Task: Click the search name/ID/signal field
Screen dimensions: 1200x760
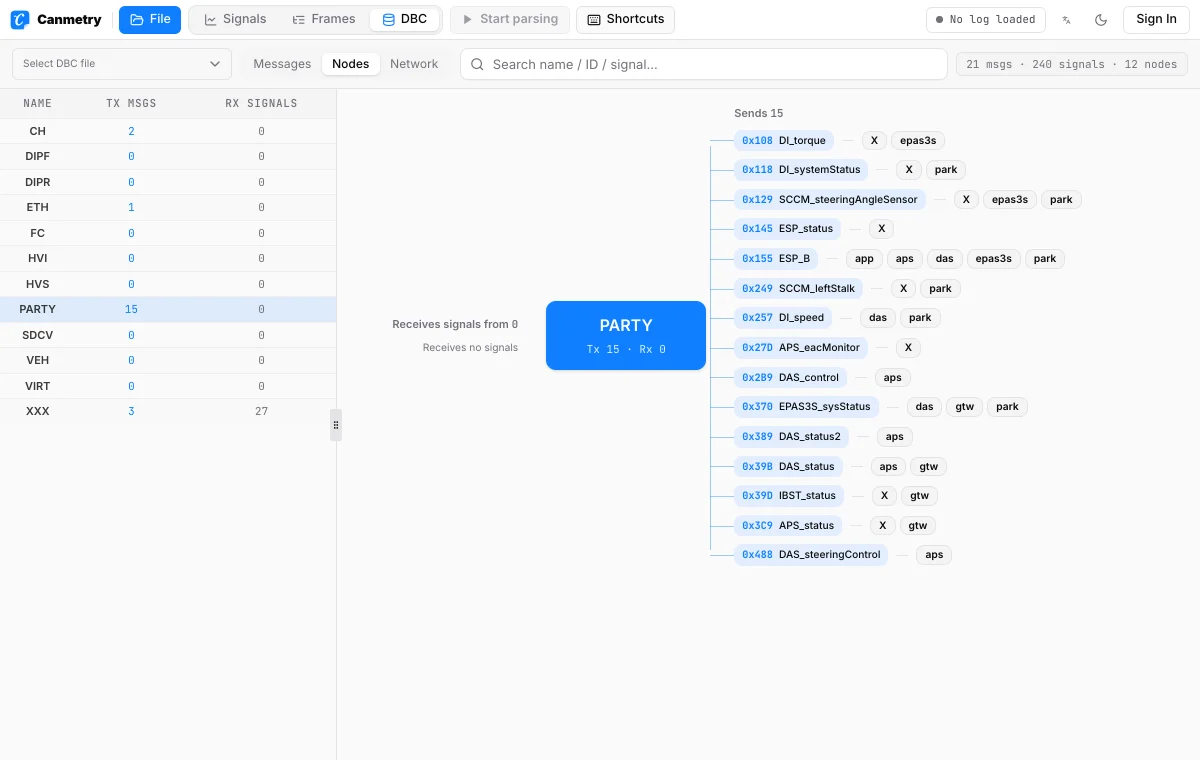Action: 704,64
